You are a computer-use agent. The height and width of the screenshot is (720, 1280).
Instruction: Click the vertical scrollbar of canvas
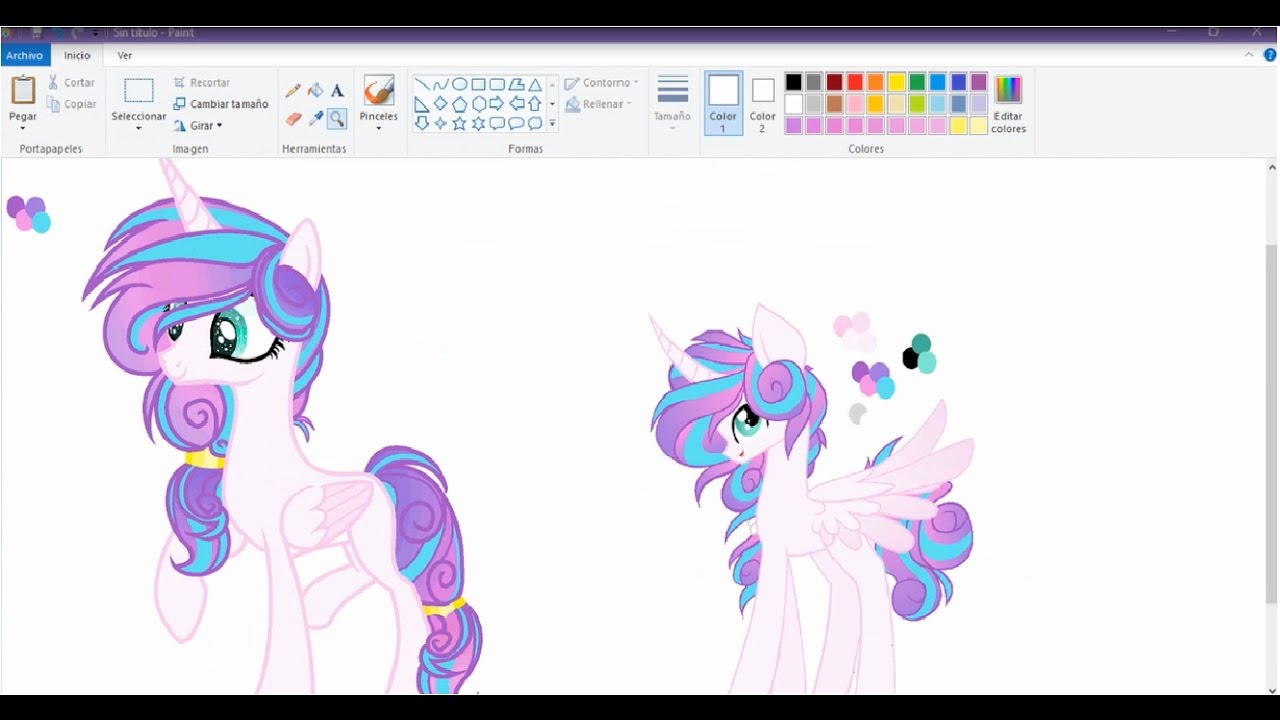[x=1271, y=422]
